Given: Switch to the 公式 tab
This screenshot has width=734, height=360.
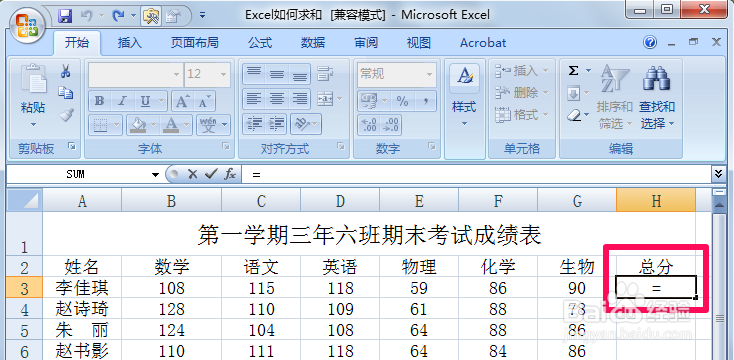Looking at the screenshot, I should point(260,43).
